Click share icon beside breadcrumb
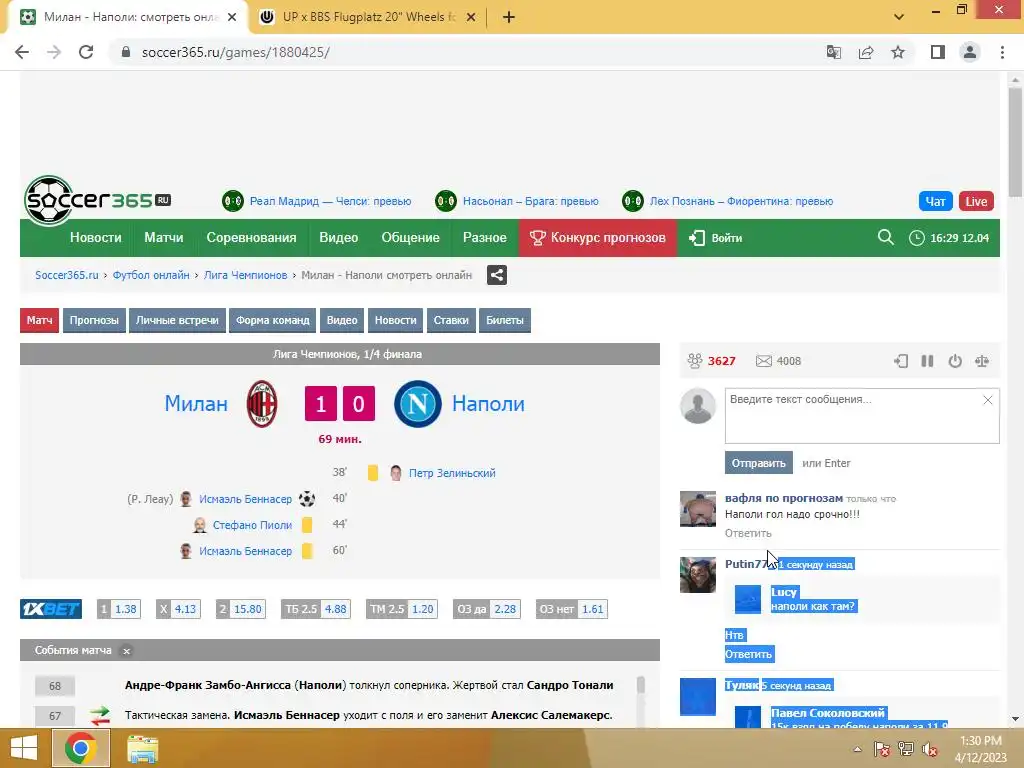 click(497, 275)
